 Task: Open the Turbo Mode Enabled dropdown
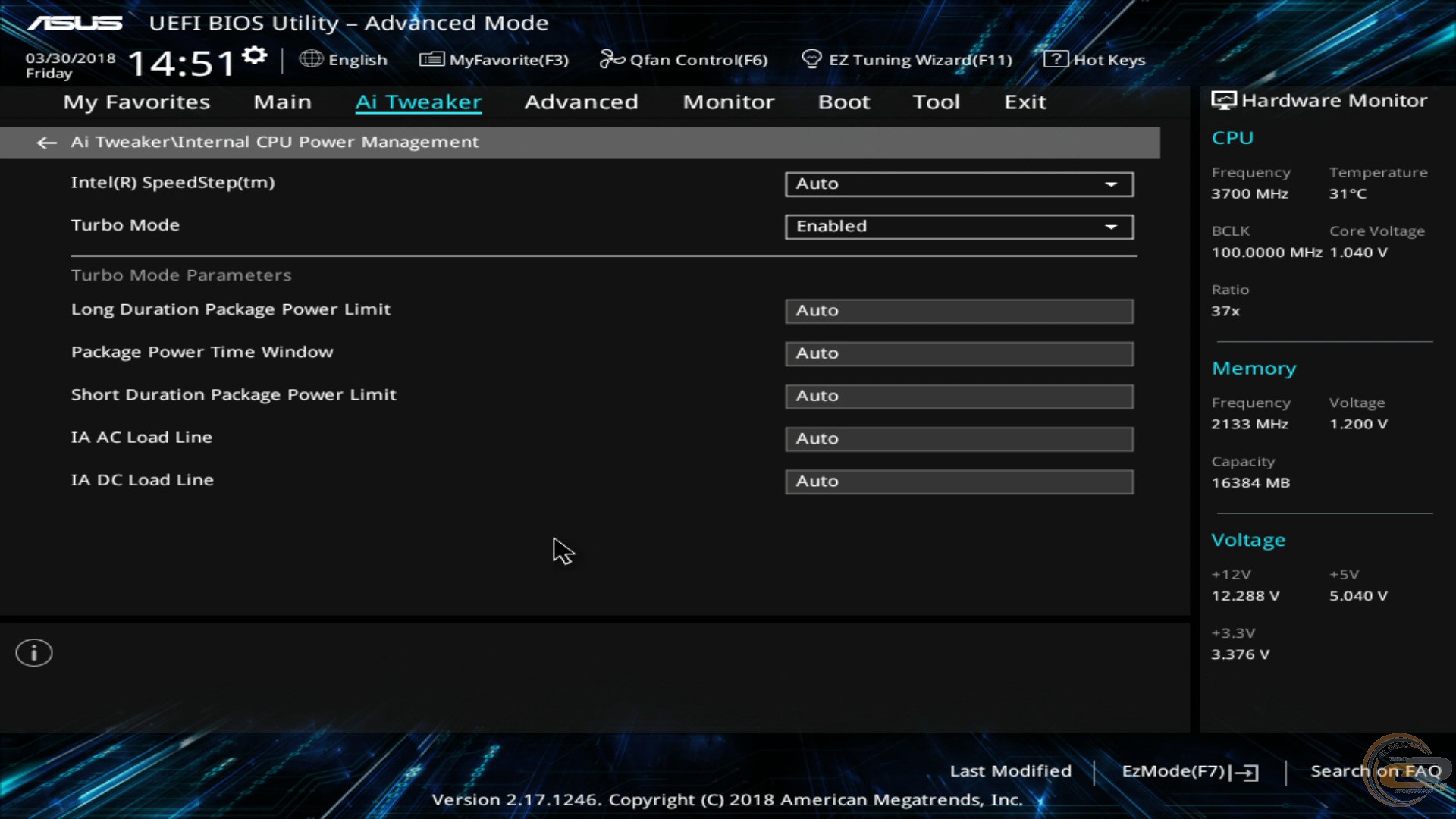[x=959, y=227]
